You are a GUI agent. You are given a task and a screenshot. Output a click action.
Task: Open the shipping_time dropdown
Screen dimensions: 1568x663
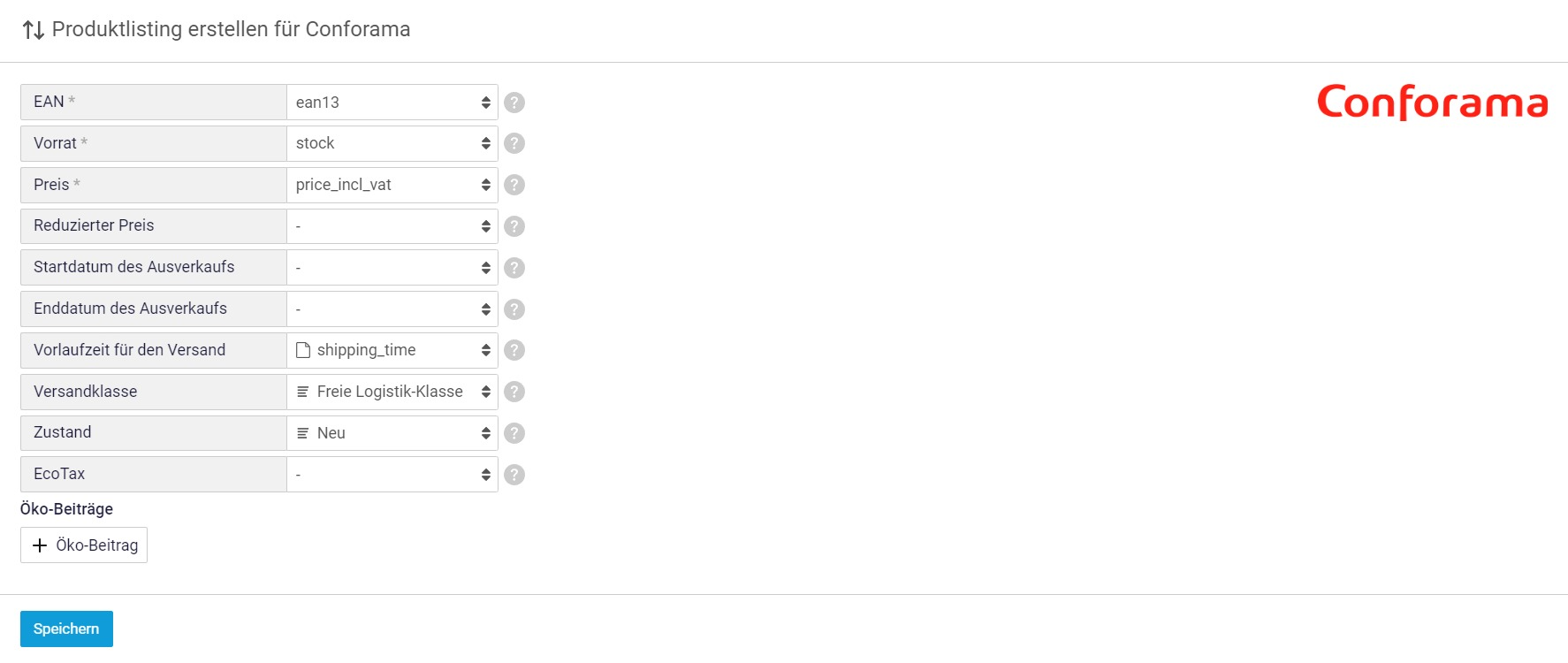[x=392, y=350]
